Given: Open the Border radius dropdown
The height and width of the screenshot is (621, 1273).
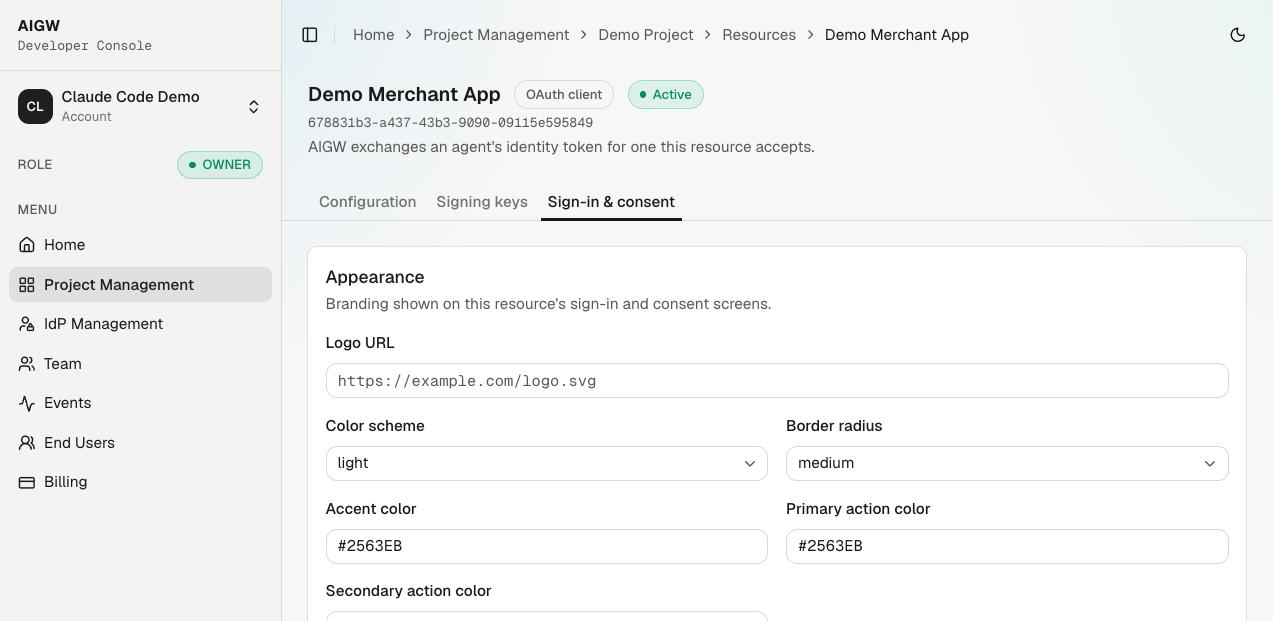Looking at the screenshot, I should coord(1007,464).
